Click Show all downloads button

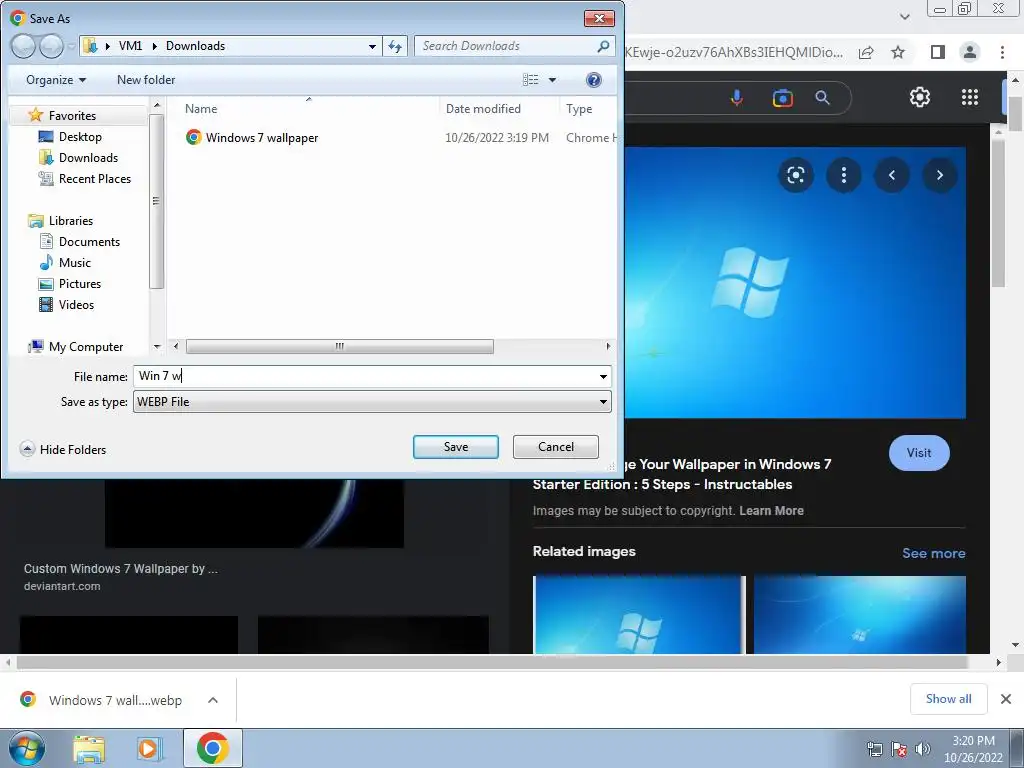pos(948,699)
